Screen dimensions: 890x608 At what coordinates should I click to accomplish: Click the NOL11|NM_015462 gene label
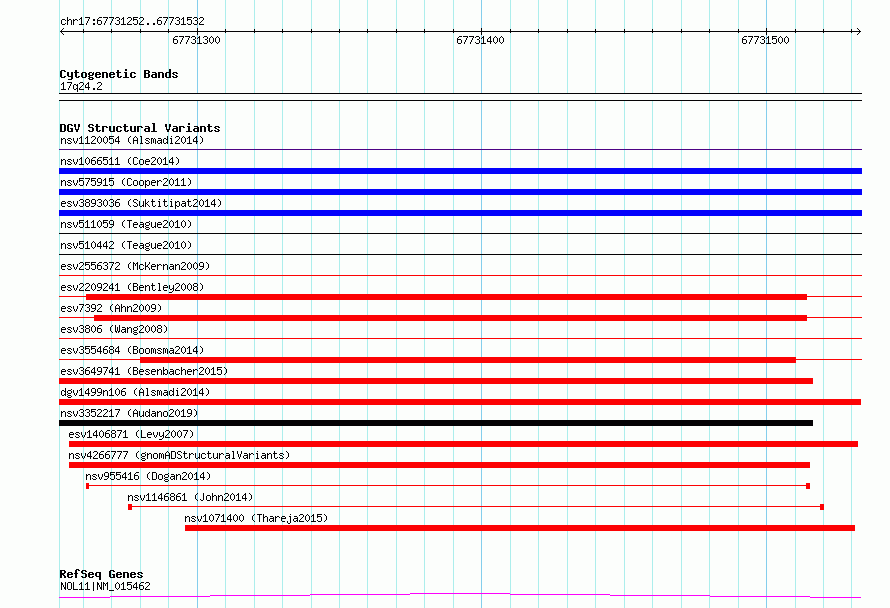pos(105,586)
